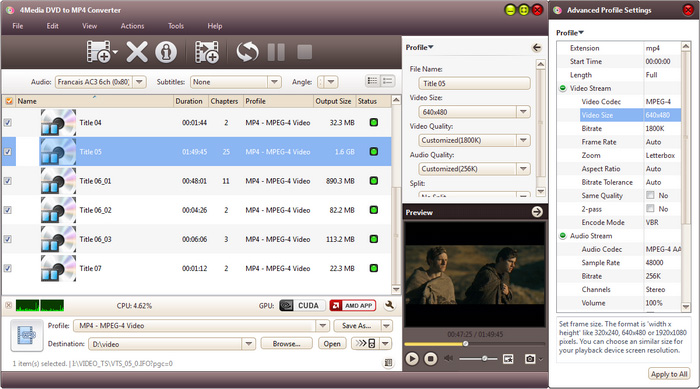Uncheck the Title 06_03 checkbox
700x389 pixels.
[x=8, y=239]
